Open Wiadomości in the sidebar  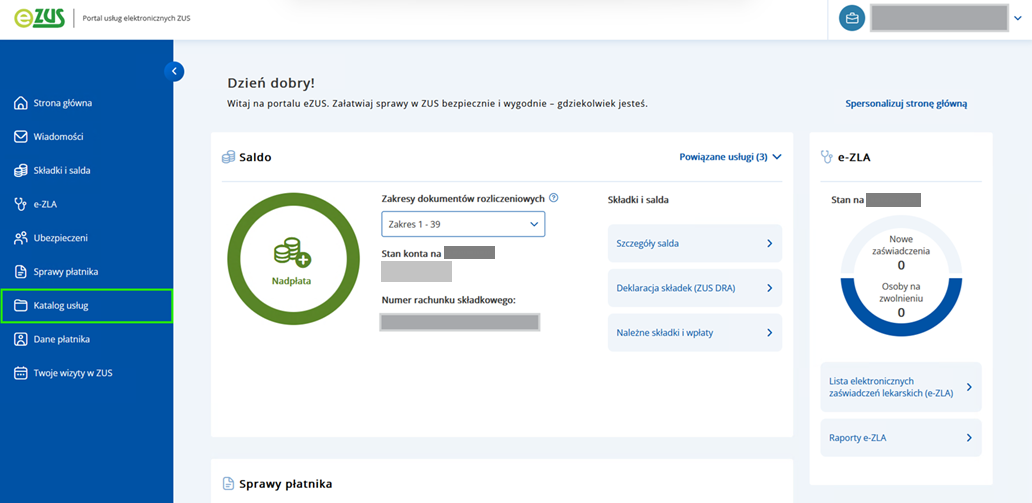coord(58,136)
